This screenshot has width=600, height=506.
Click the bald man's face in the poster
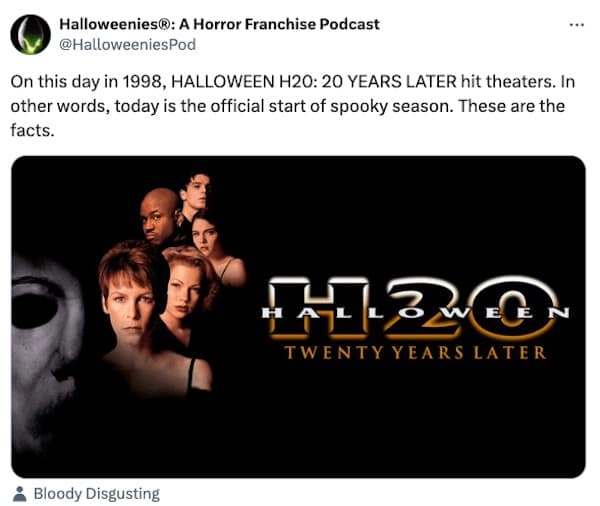[x=159, y=216]
